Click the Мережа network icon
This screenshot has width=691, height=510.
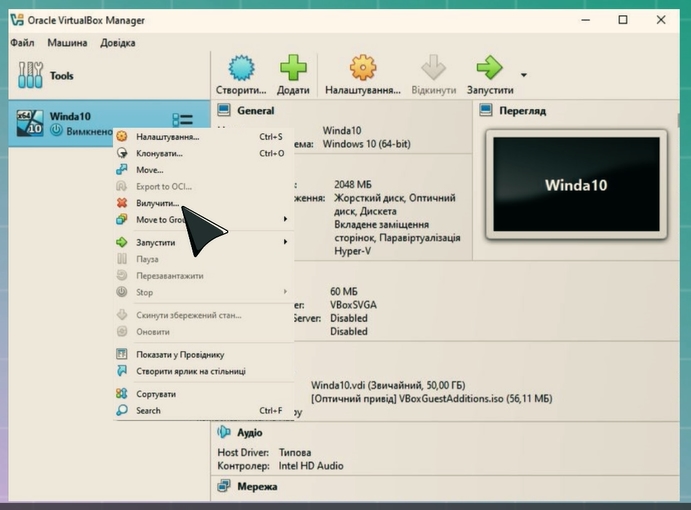pos(224,486)
